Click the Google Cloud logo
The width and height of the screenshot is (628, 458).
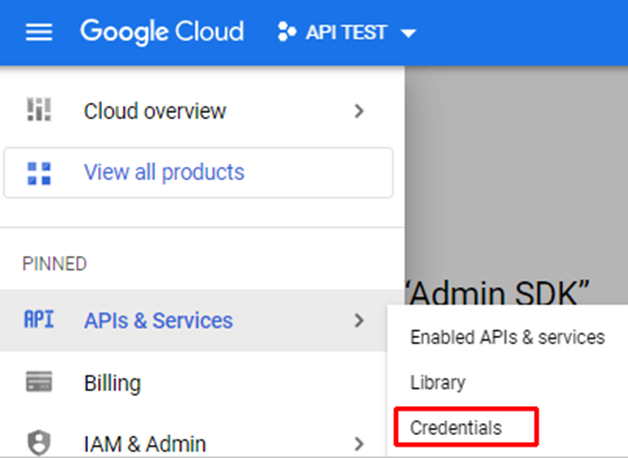(162, 32)
